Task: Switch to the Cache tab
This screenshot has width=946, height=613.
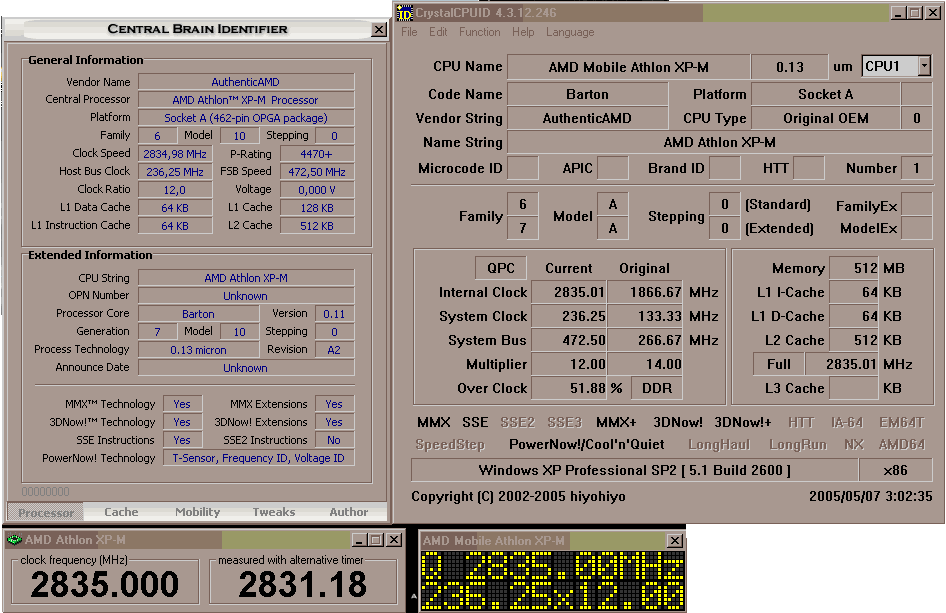Action: (121, 512)
